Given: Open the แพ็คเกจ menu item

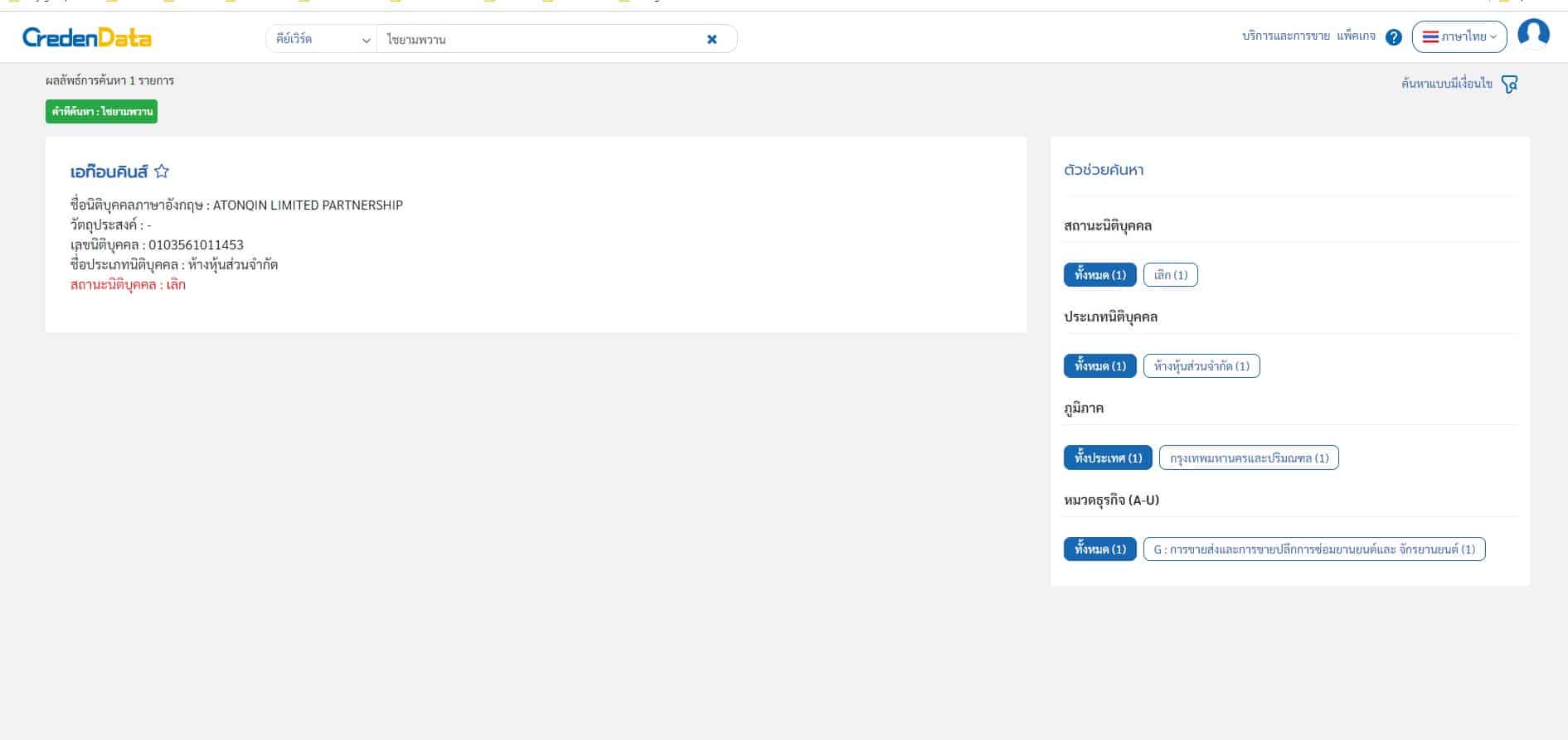Looking at the screenshot, I should coord(1356,36).
